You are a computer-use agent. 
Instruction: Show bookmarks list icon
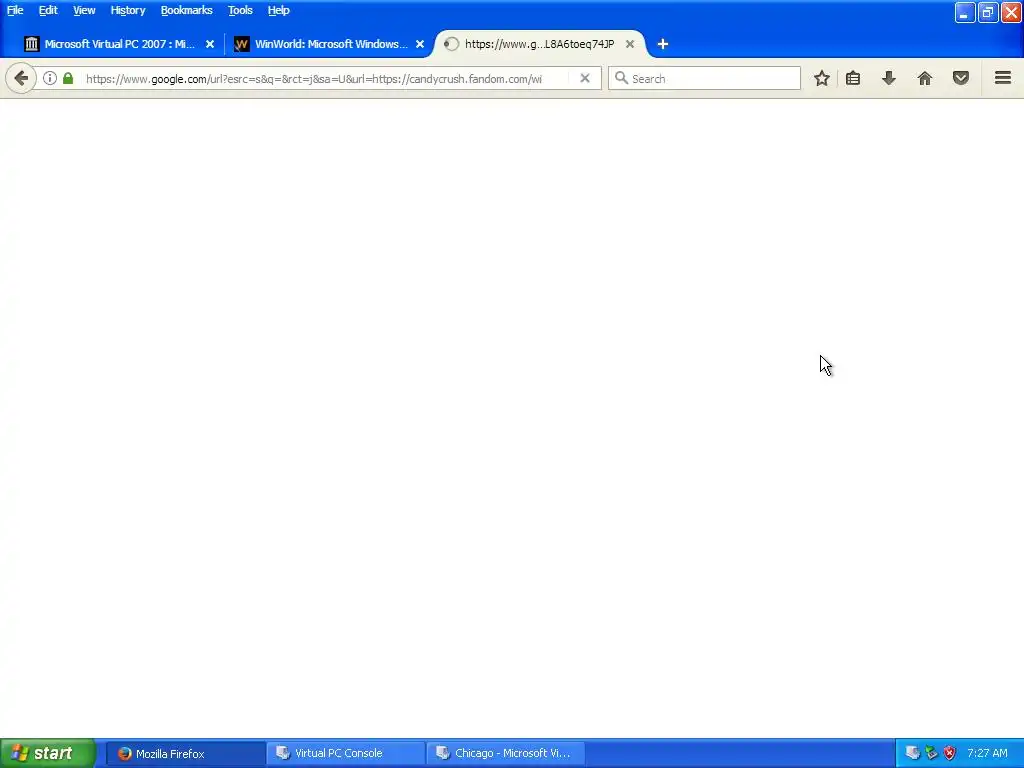click(x=853, y=78)
